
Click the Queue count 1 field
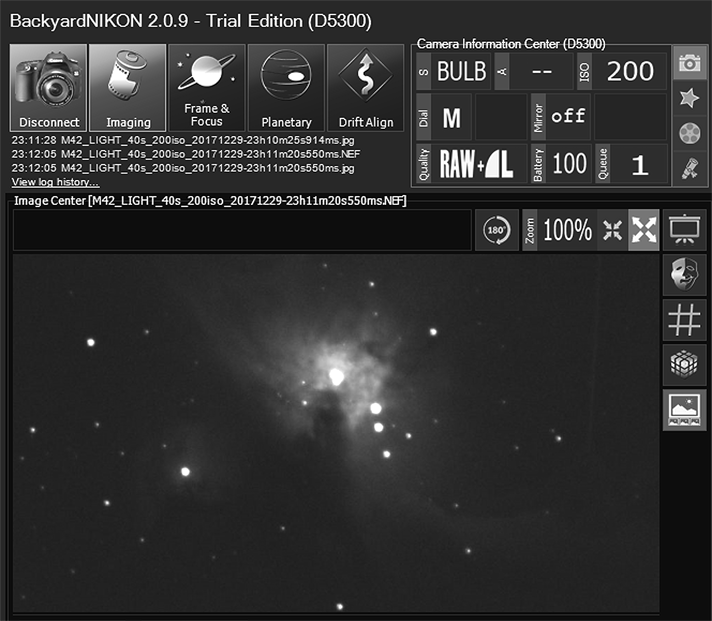[x=631, y=164]
